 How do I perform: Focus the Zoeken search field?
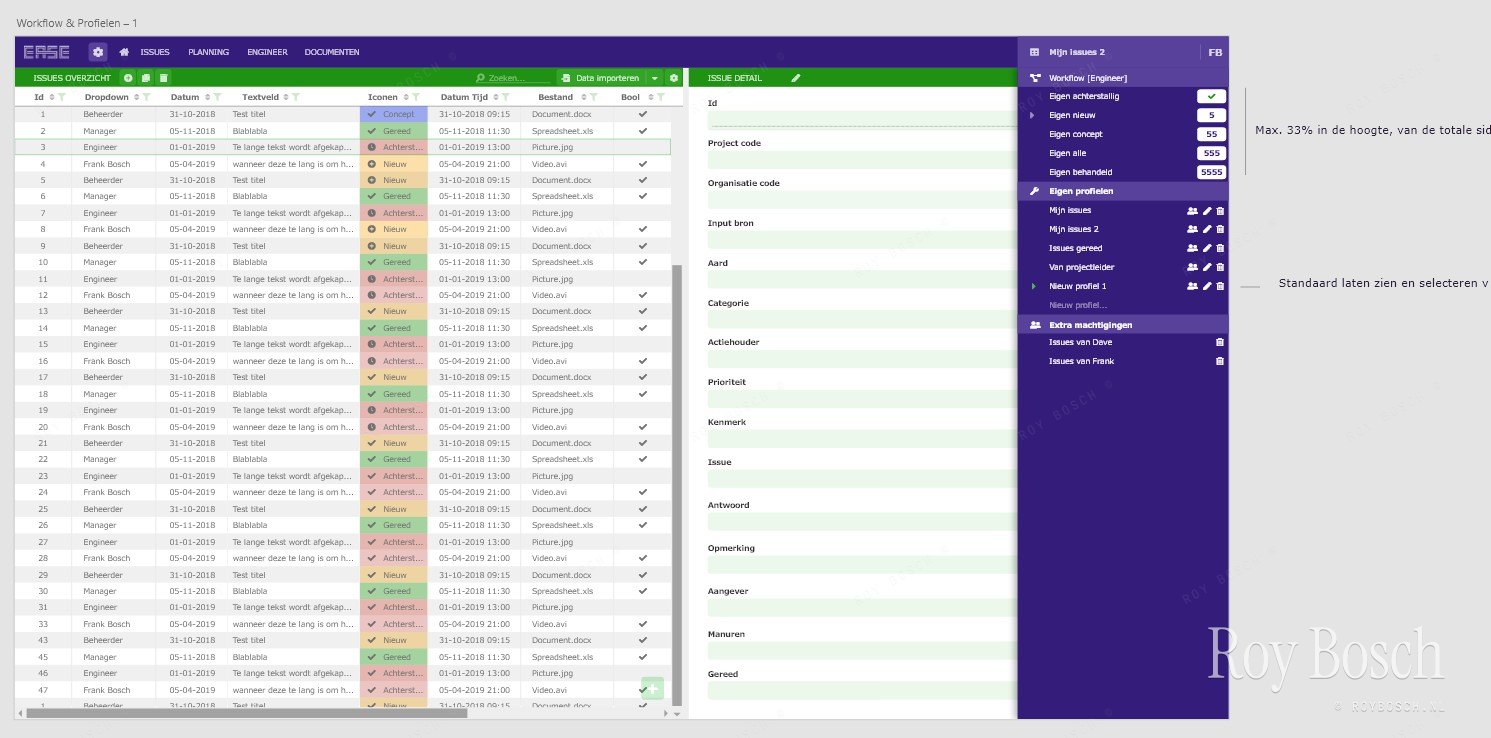[513, 78]
